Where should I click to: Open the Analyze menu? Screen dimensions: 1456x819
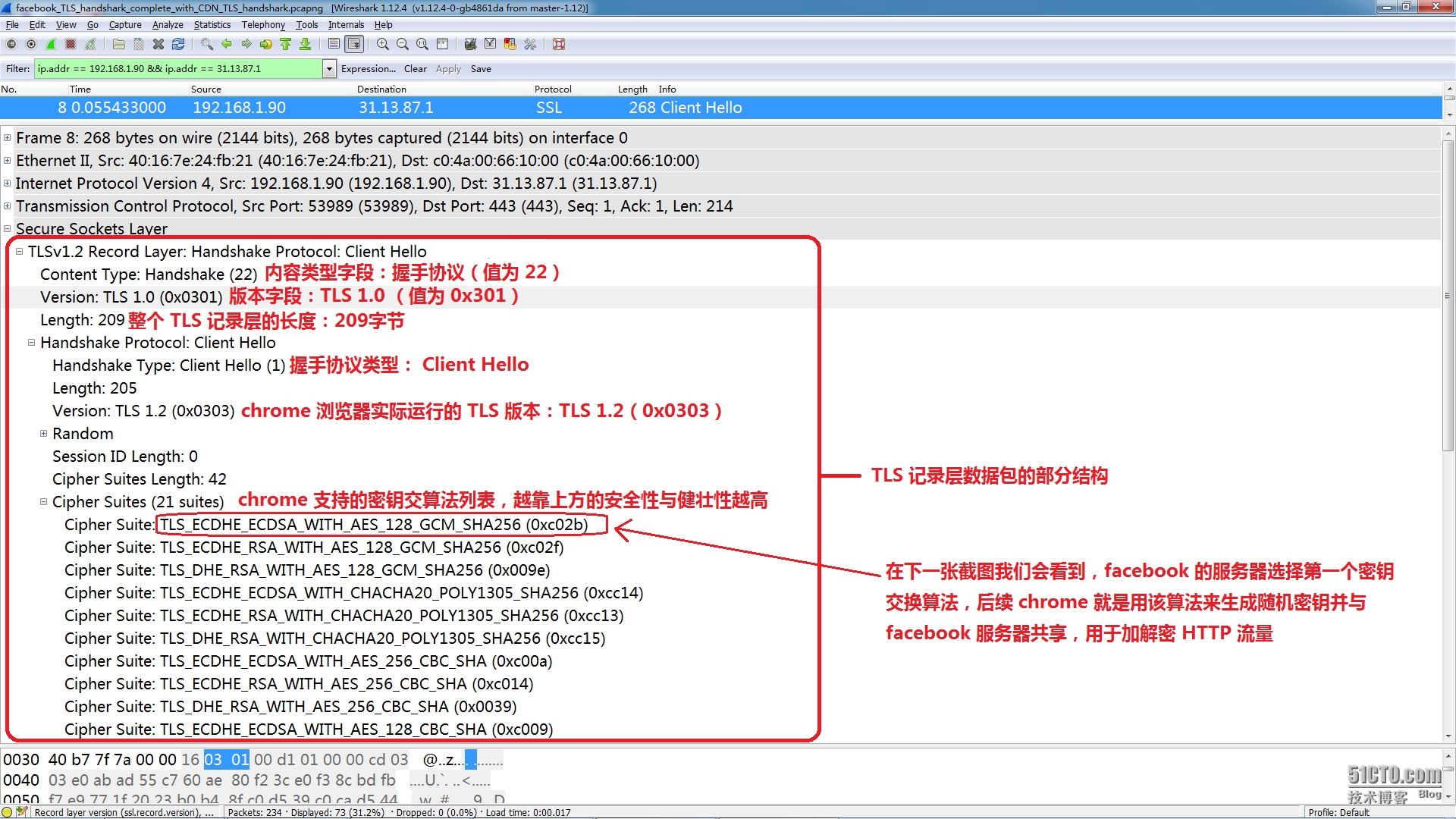pos(167,25)
